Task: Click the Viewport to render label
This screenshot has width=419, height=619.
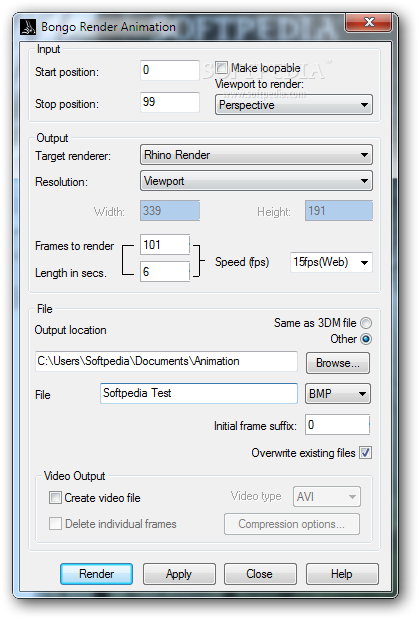Action: pos(259,84)
